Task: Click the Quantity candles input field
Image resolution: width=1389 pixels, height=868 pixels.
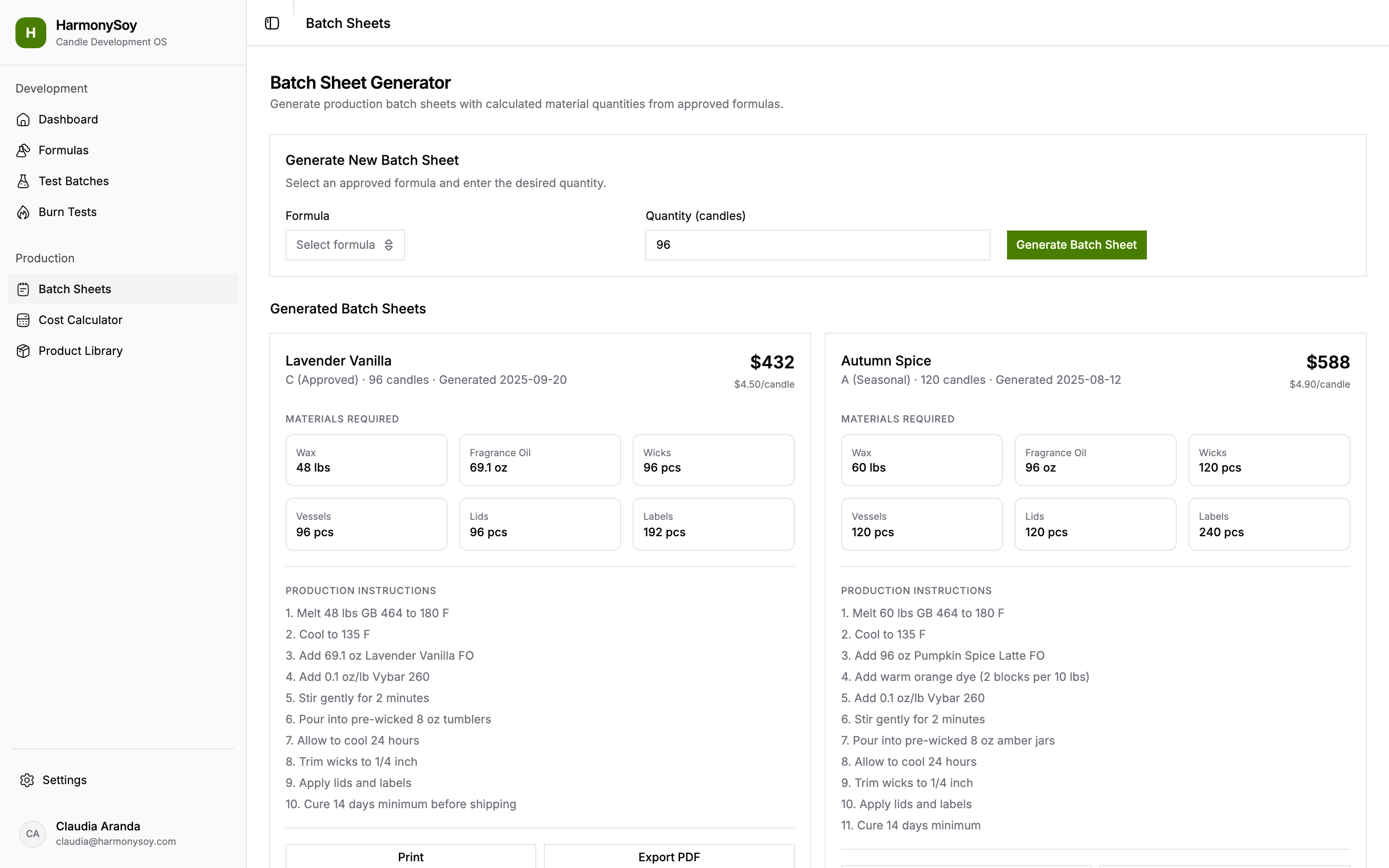Action: (817, 245)
